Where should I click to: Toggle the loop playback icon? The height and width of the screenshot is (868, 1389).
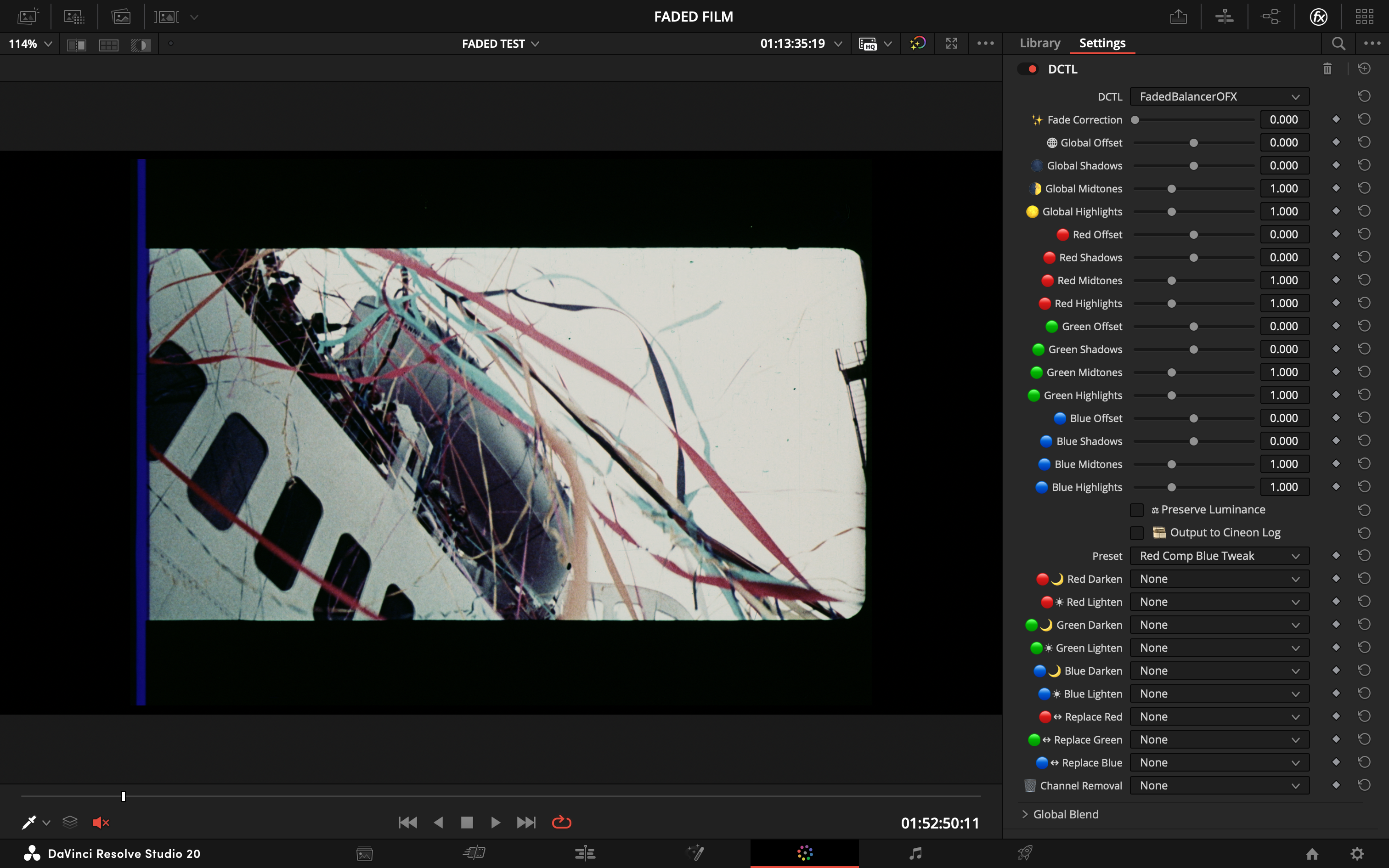tap(561, 823)
